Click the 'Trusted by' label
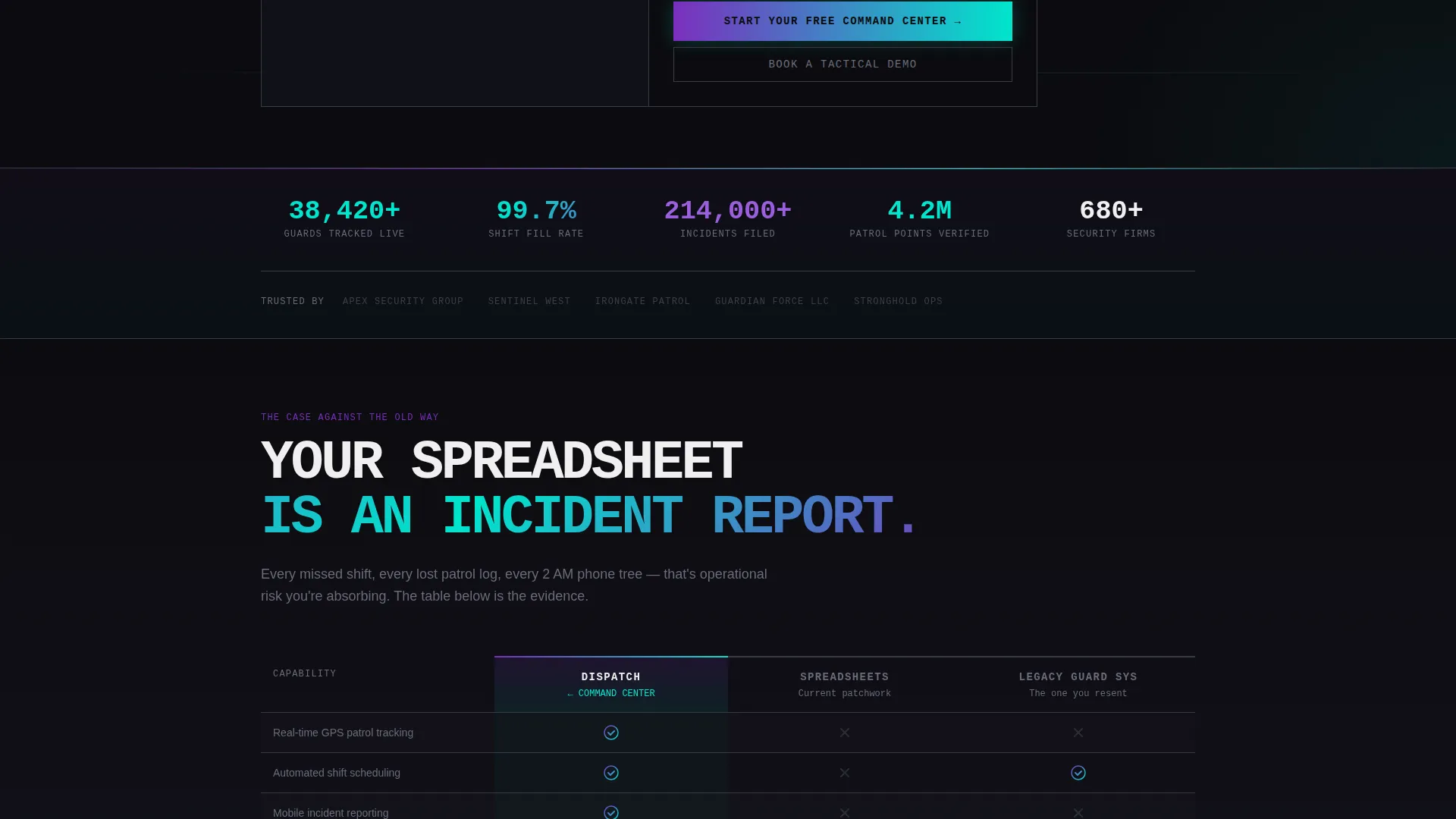This screenshot has height=819, width=1456. coord(293,301)
